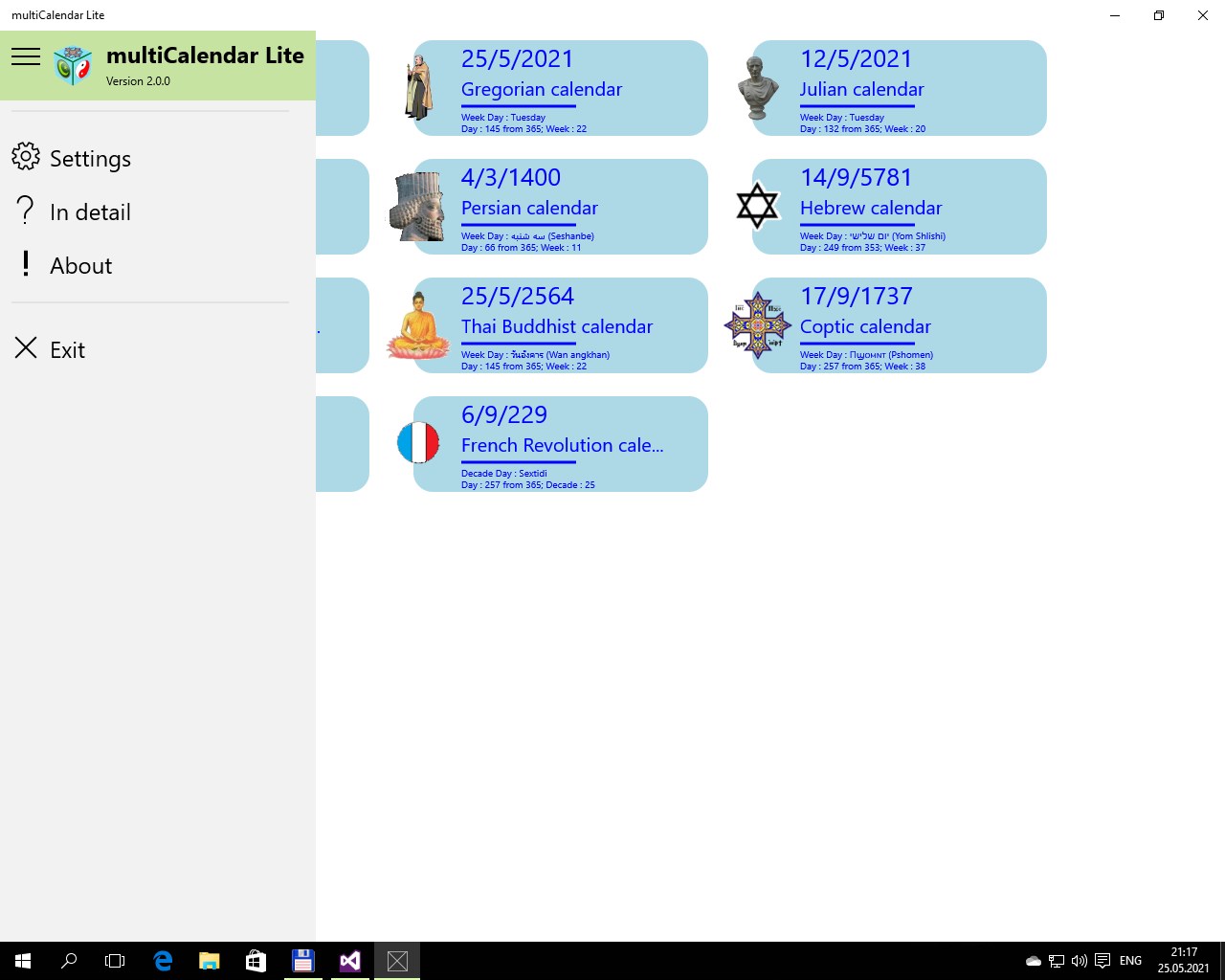Click Week Day Seshanbe line in Persian card
This screenshot has height=980, width=1225.
coord(527,235)
